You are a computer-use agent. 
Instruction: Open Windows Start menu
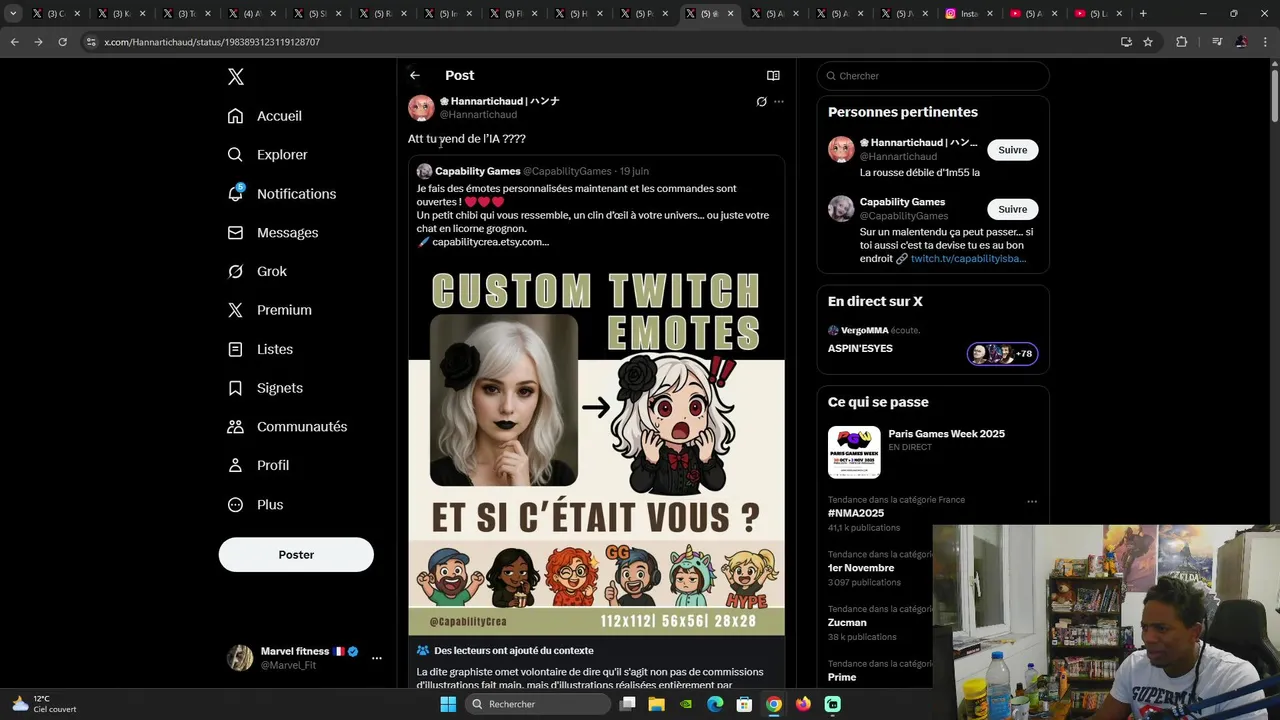[x=448, y=704]
